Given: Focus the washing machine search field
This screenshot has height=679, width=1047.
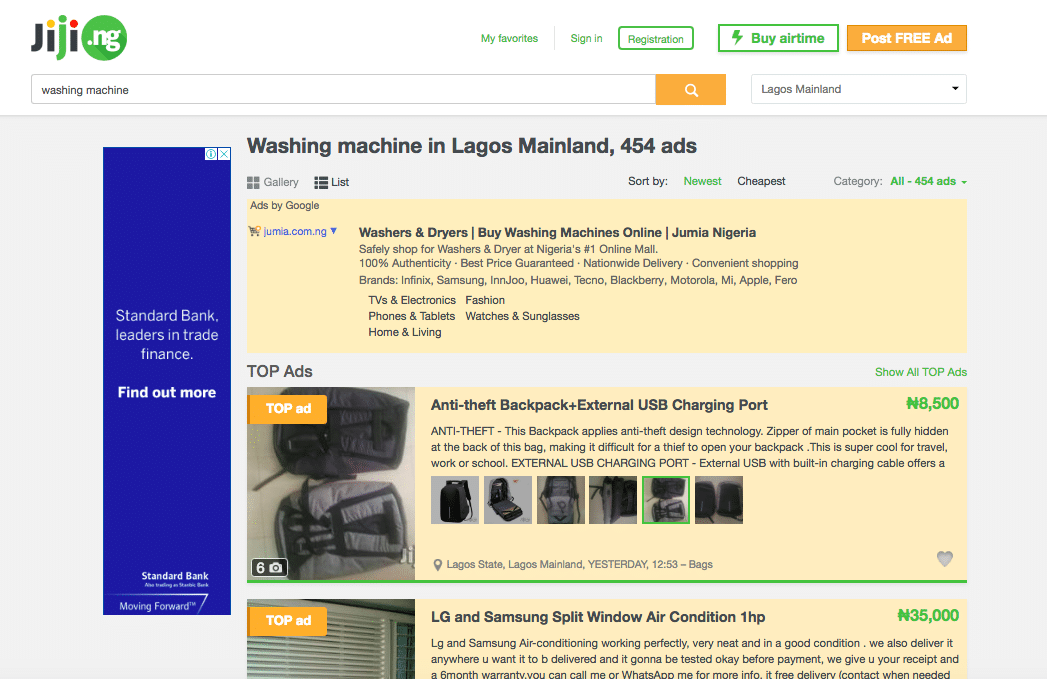Looking at the screenshot, I should click(343, 89).
